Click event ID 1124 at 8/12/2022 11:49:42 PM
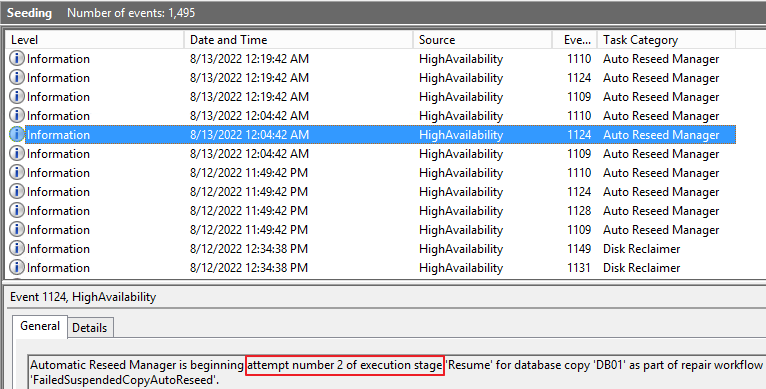 coord(579,192)
